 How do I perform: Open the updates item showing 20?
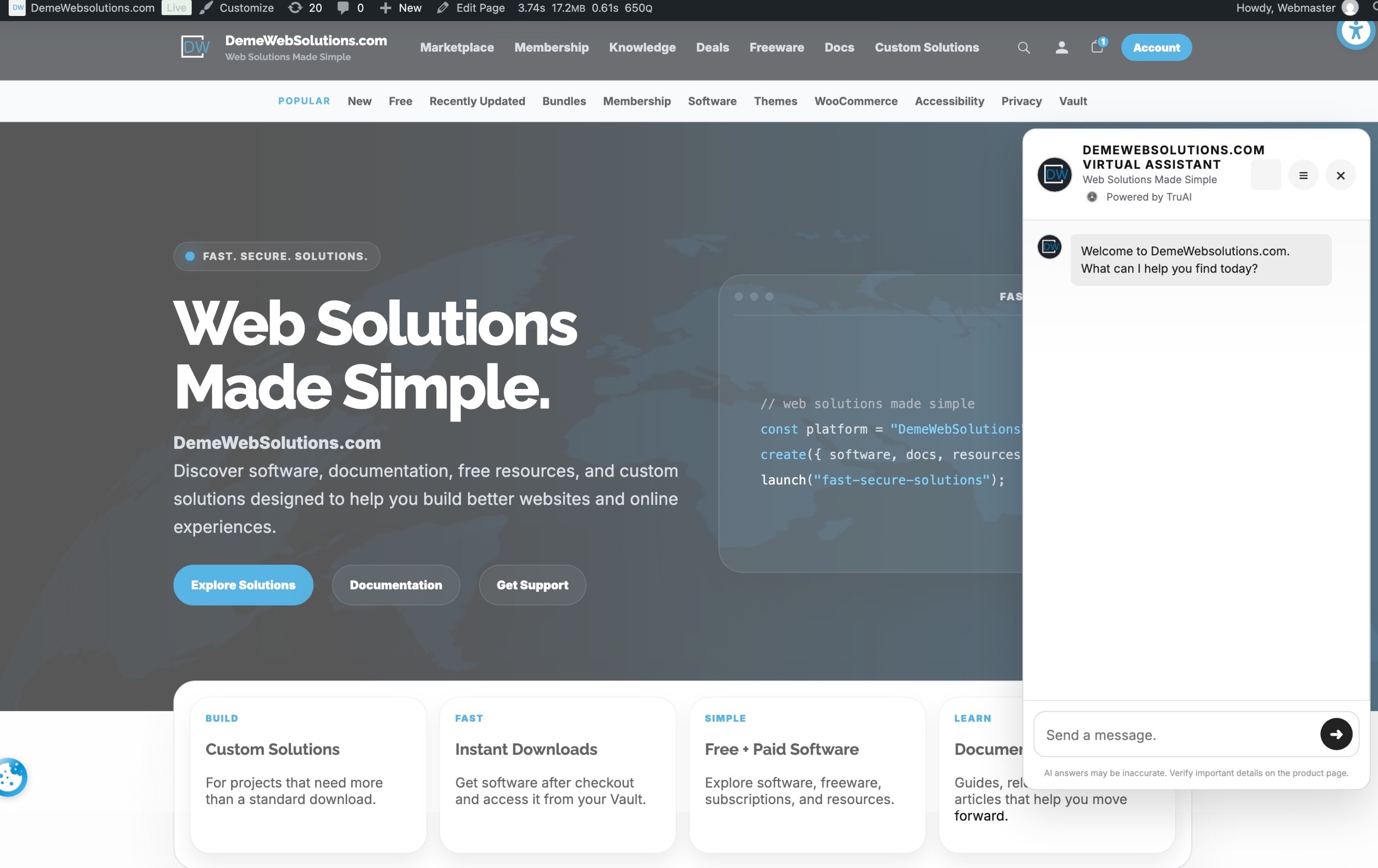(305, 8)
